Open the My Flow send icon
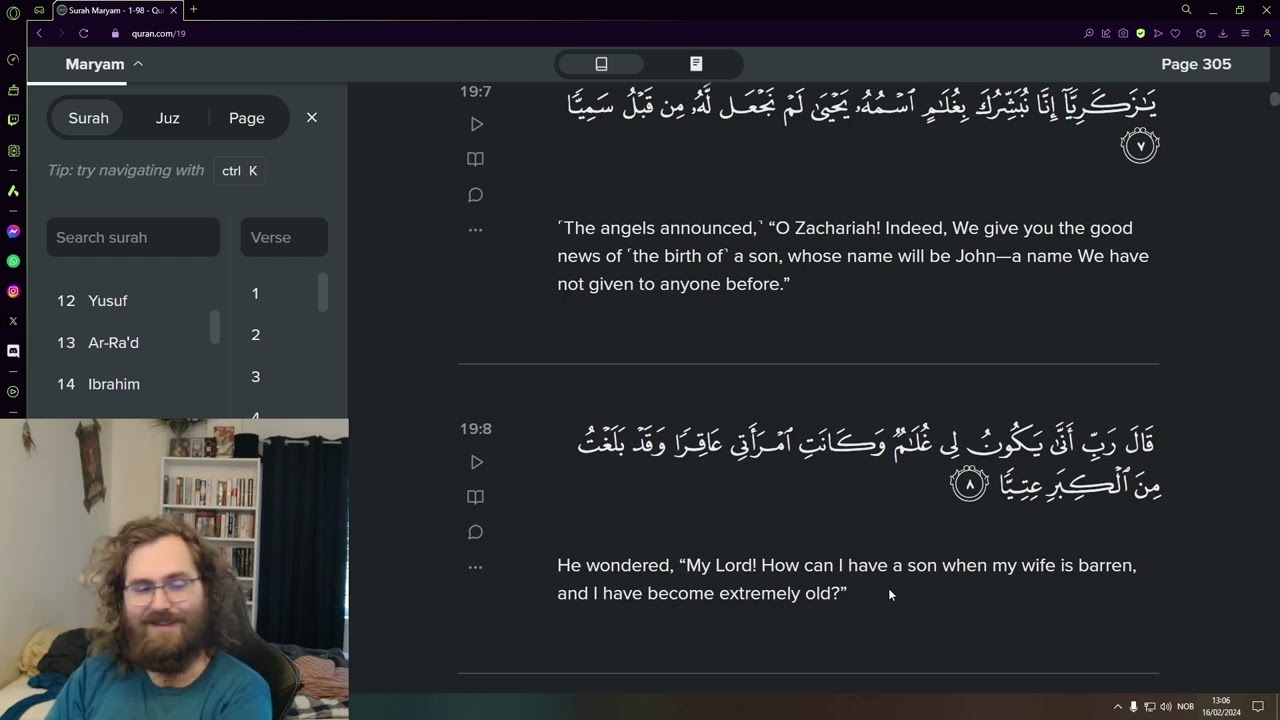 click(1158, 33)
